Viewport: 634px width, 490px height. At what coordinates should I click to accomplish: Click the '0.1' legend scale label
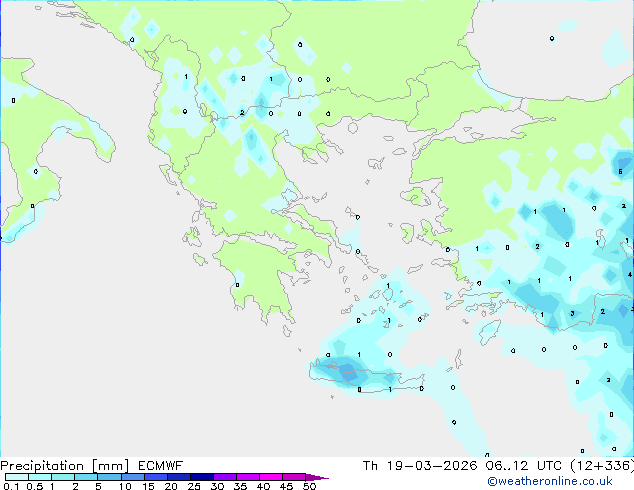[x=11, y=486]
